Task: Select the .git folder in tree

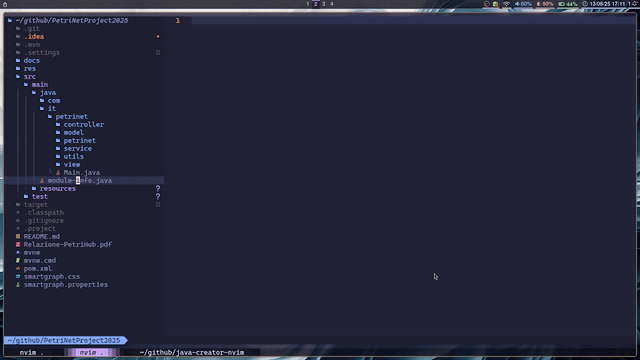Action: tap(31, 29)
